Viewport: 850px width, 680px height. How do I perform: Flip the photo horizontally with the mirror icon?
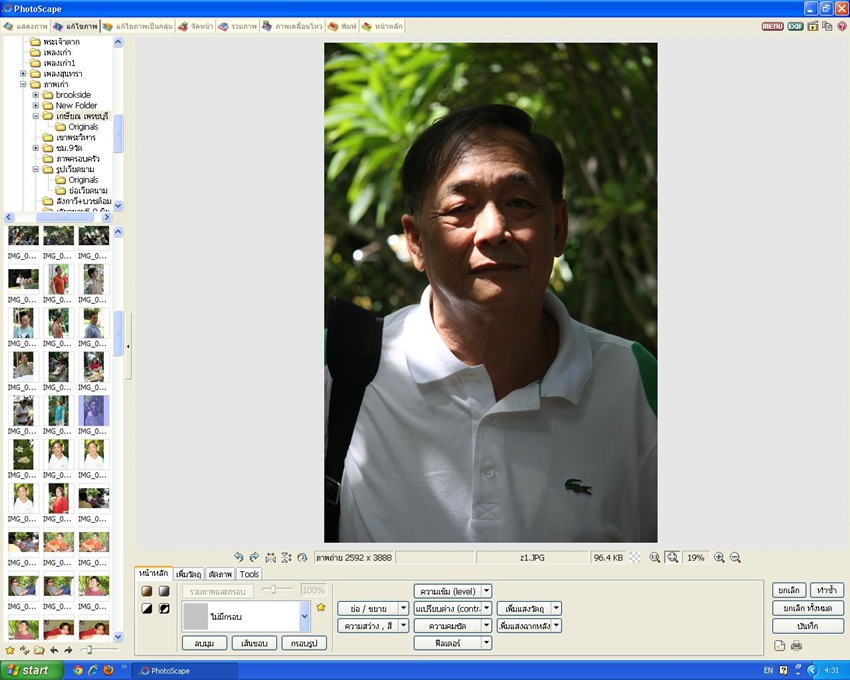pyautogui.click(x=271, y=557)
